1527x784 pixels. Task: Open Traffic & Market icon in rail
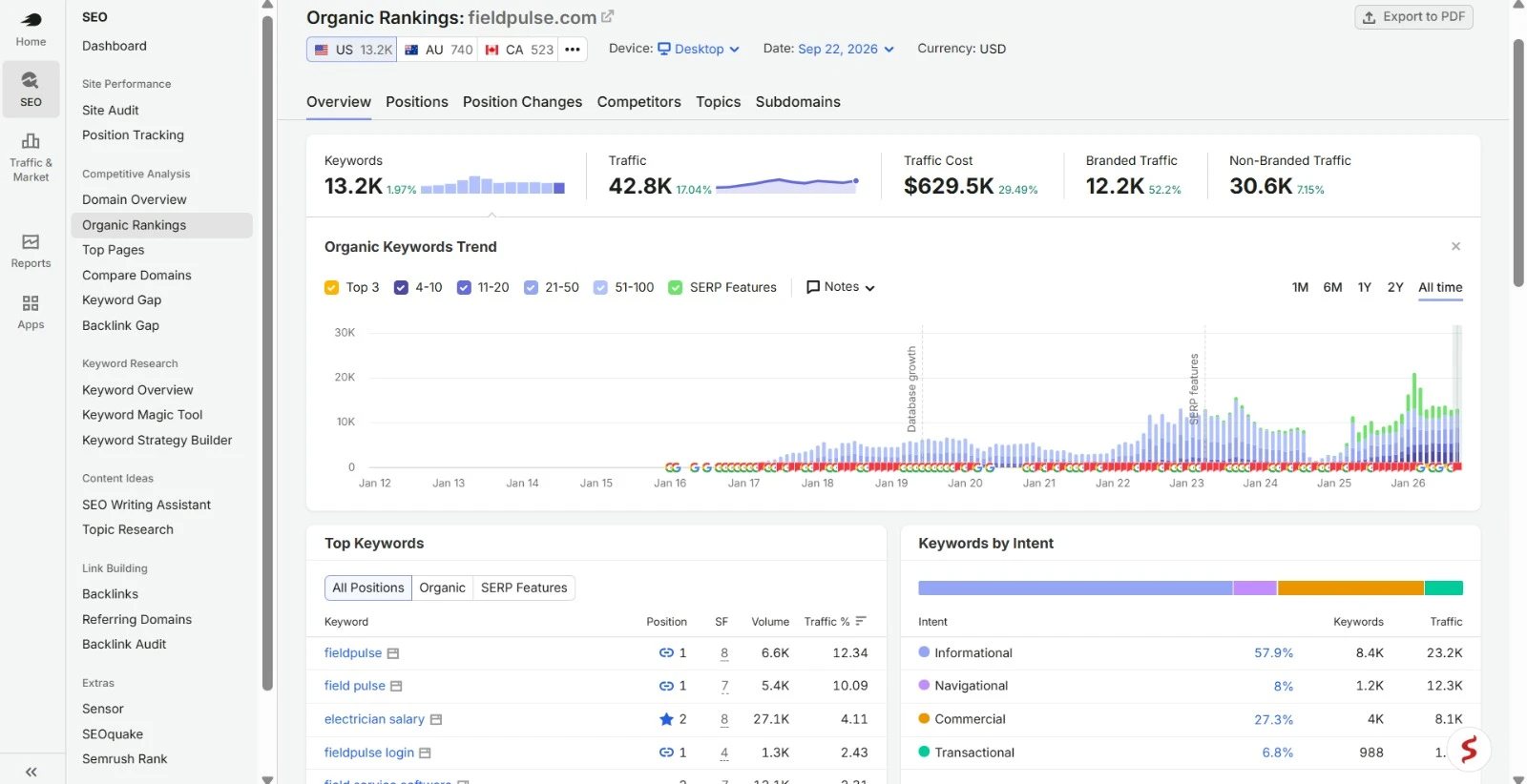(x=31, y=157)
